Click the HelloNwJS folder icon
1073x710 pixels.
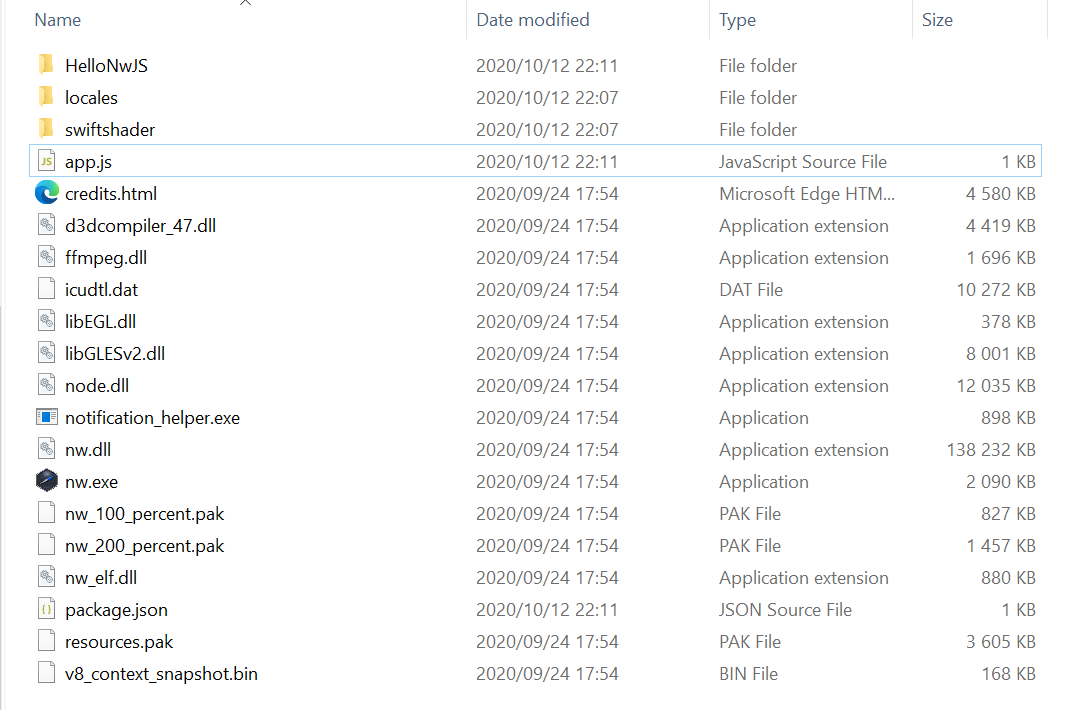click(x=46, y=66)
